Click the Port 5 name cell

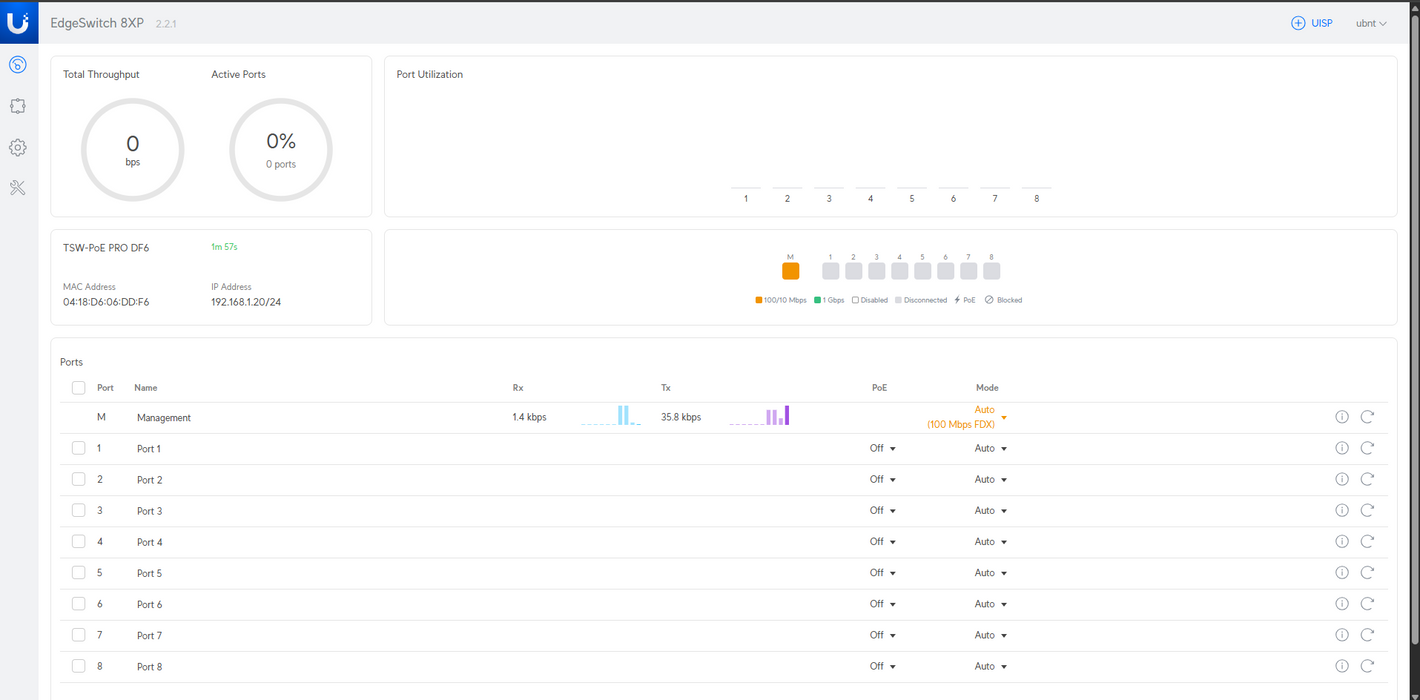click(x=149, y=573)
